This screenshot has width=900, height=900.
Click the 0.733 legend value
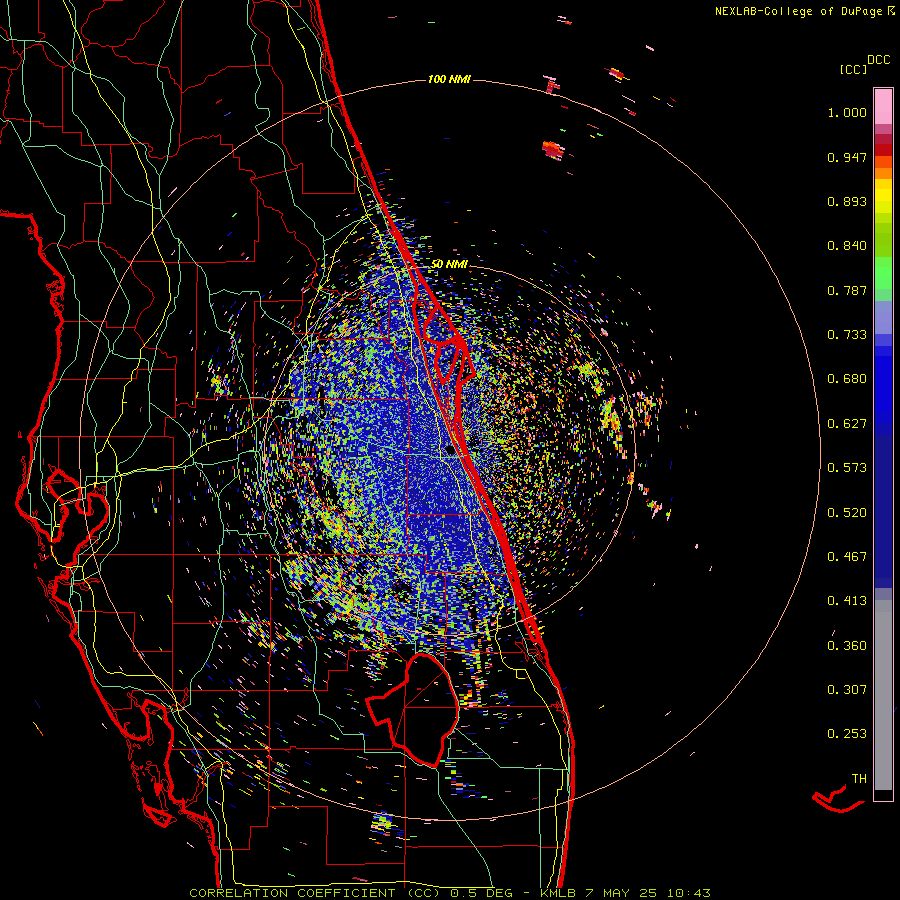coord(847,335)
